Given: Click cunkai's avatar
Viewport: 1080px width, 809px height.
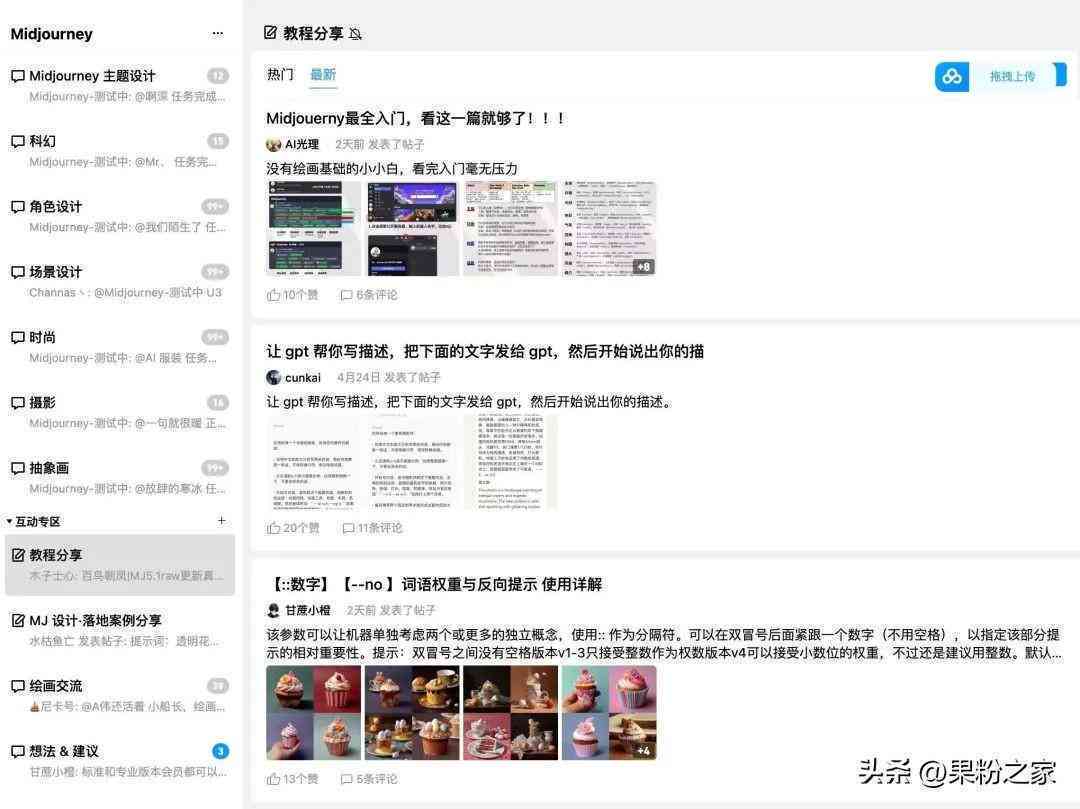Looking at the screenshot, I should tap(273, 377).
